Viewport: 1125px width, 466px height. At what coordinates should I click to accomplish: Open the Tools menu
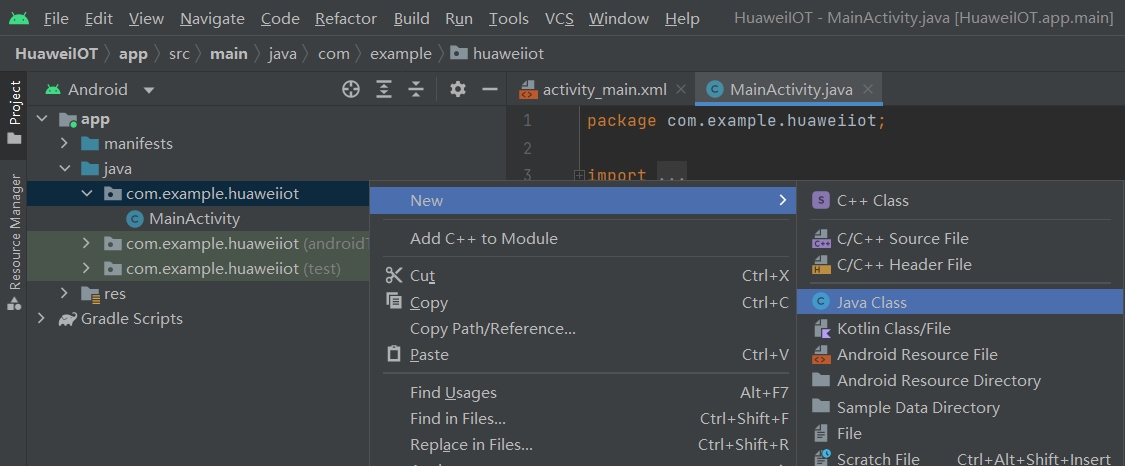point(509,19)
